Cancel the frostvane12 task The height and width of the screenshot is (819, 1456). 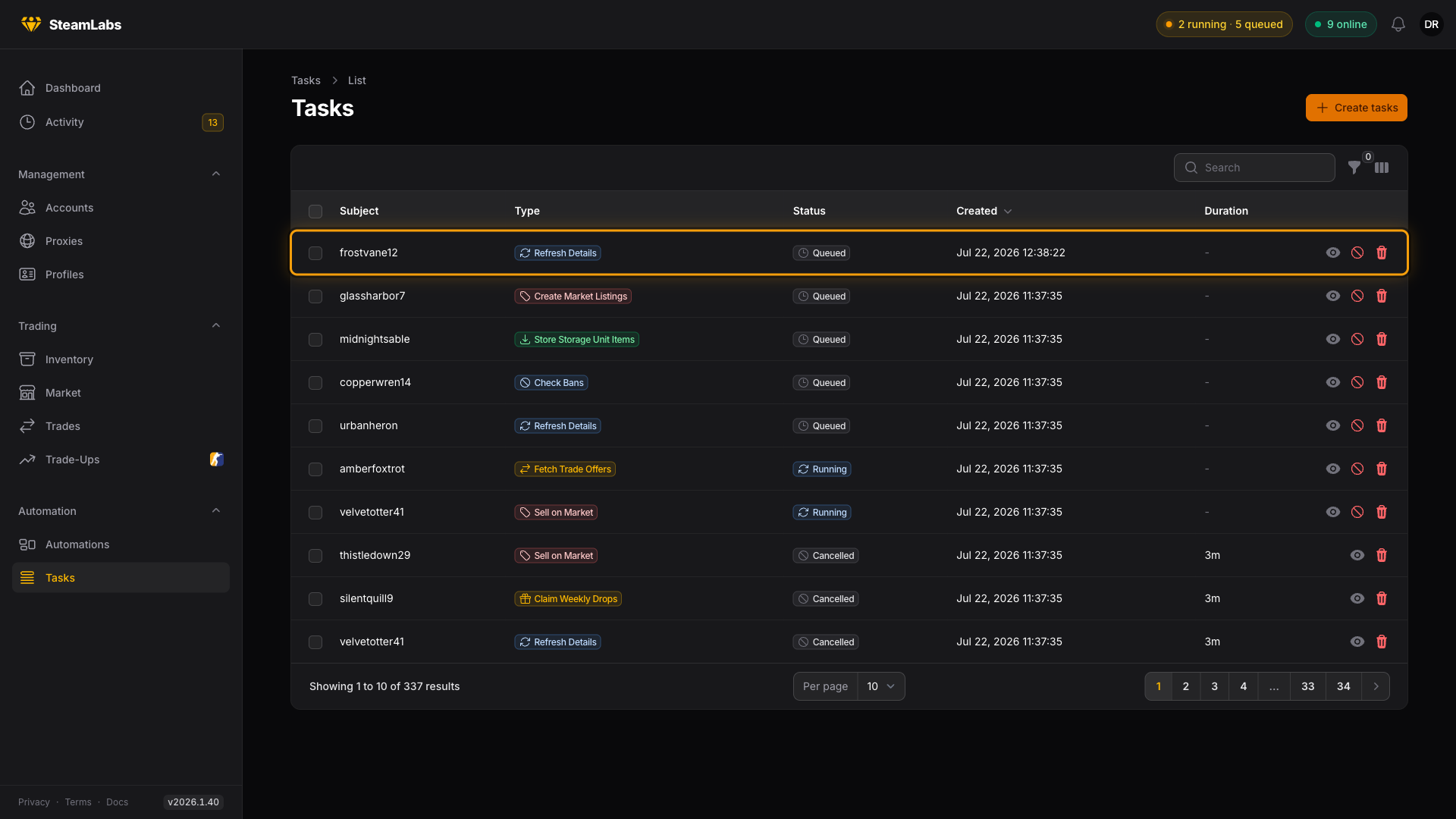tap(1357, 253)
